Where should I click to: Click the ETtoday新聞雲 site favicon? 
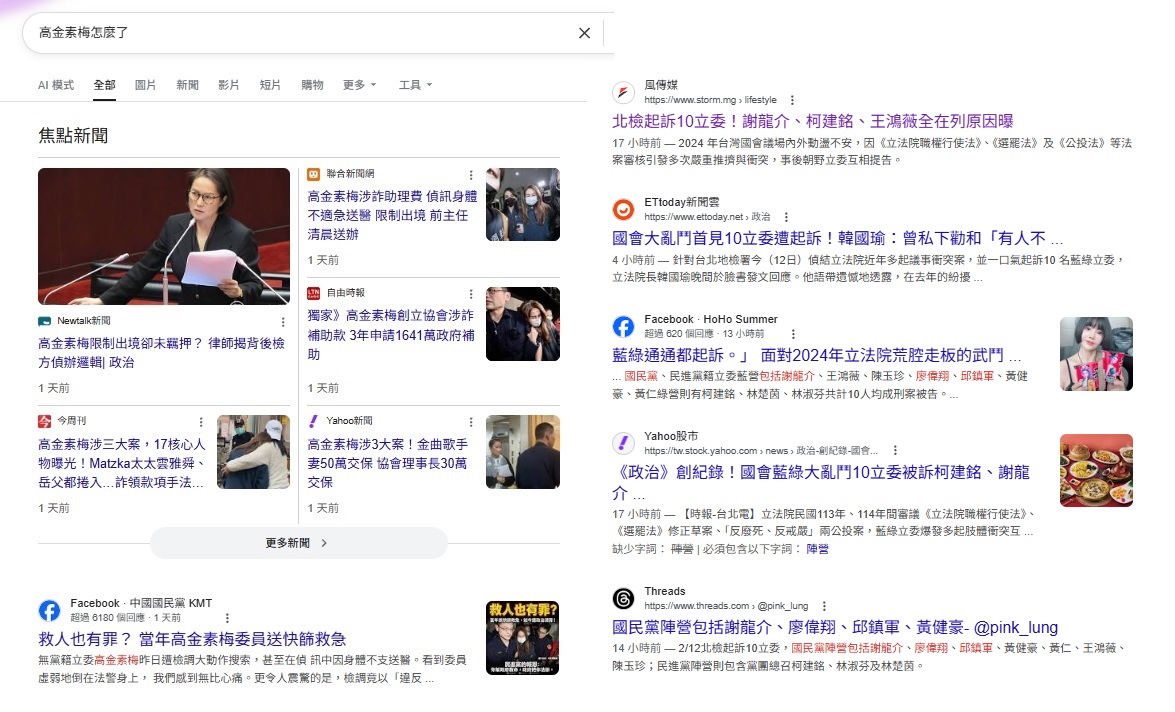(x=623, y=209)
